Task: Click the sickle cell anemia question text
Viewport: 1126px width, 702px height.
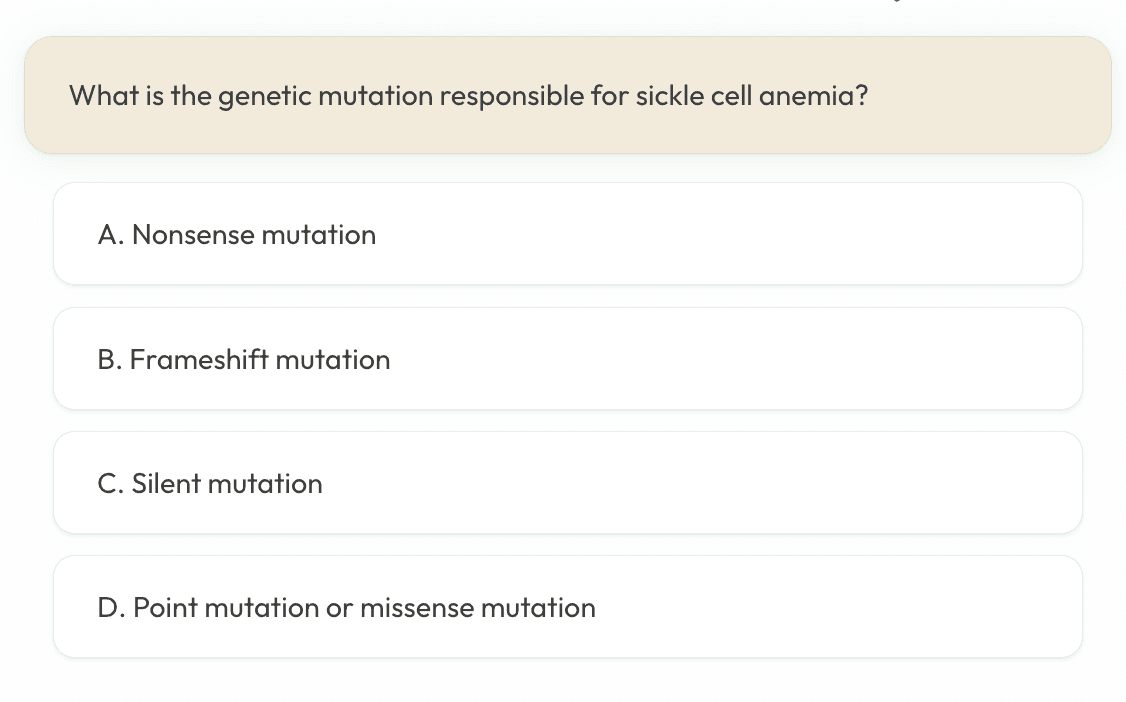Action: 468,96
